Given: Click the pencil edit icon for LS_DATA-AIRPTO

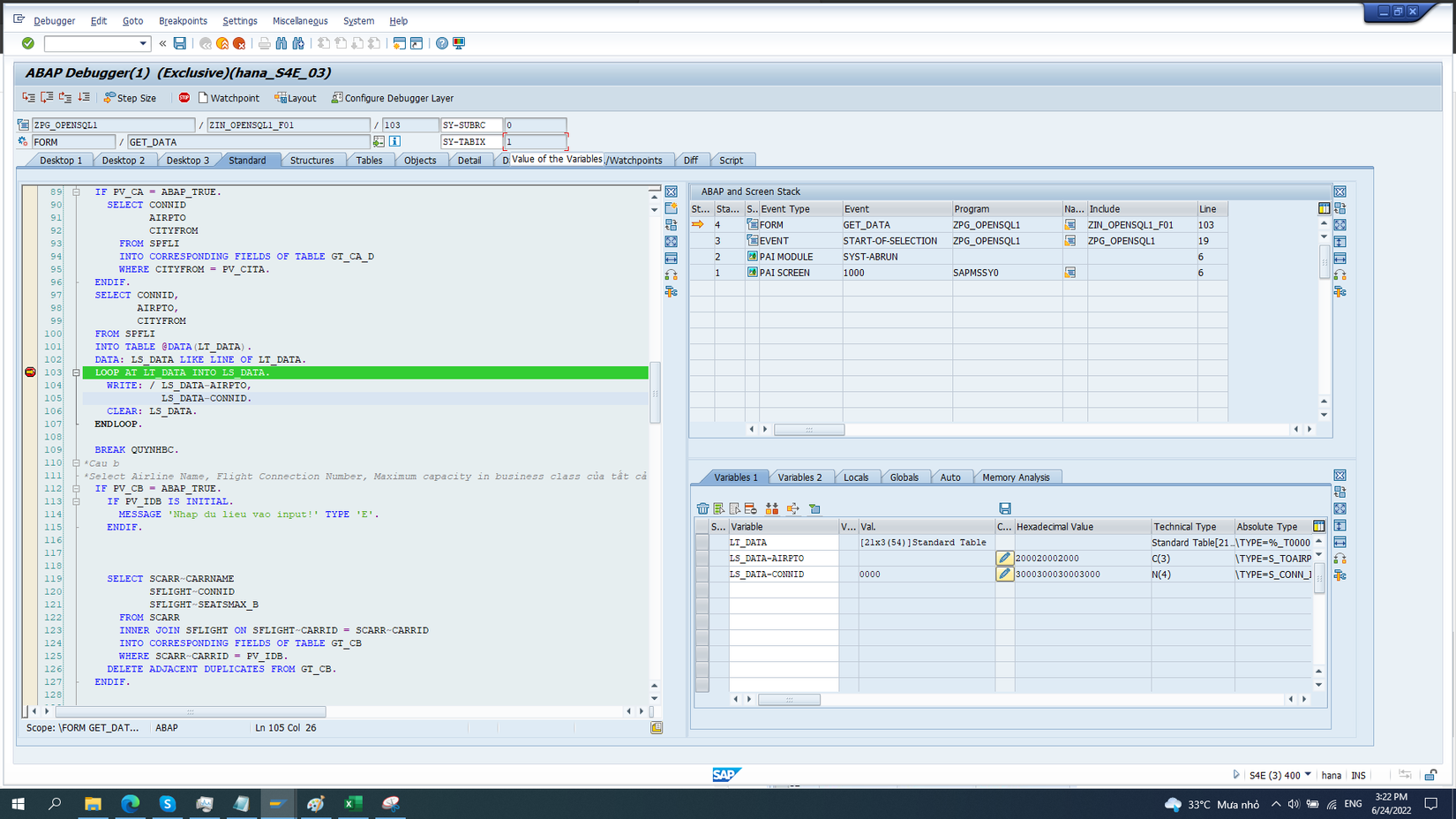Looking at the screenshot, I should point(1004,558).
